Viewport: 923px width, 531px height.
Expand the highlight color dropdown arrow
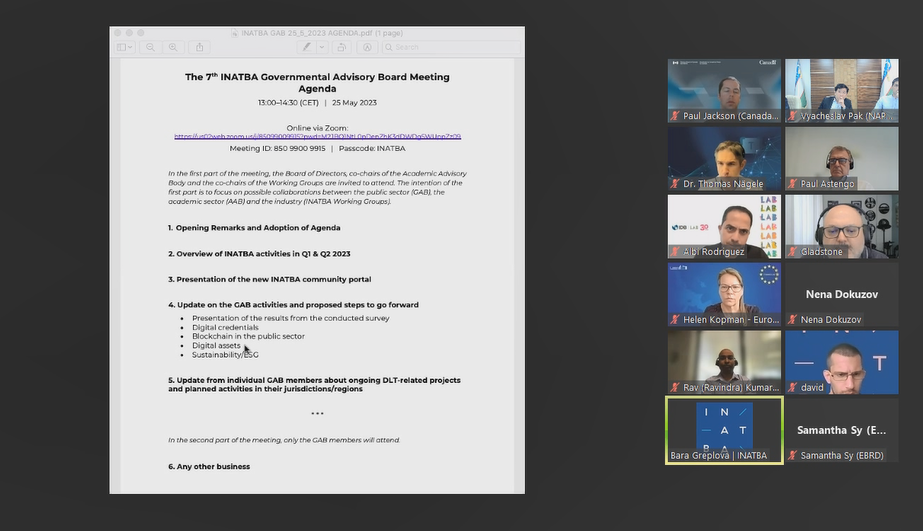(322, 47)
